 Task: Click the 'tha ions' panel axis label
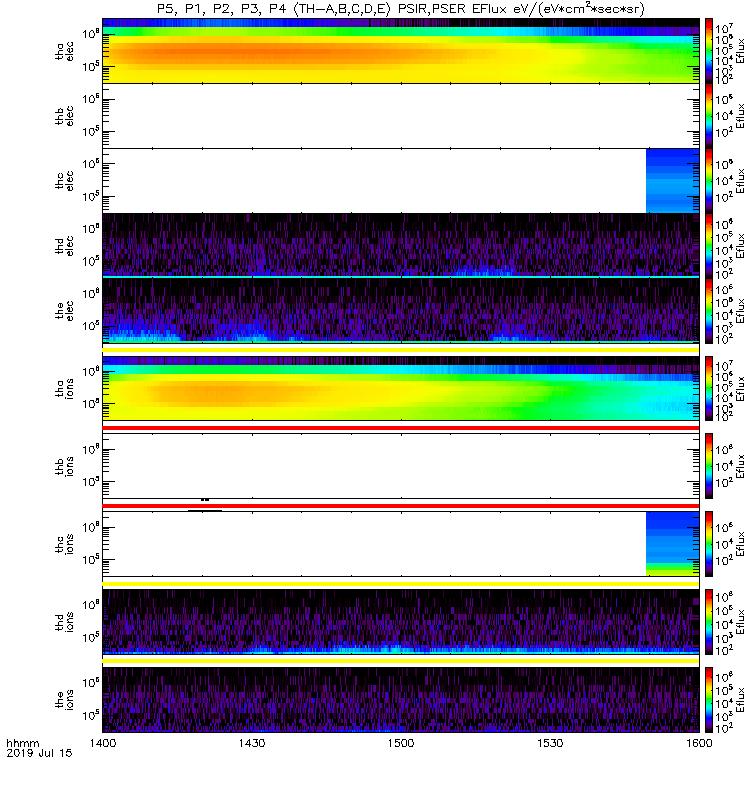tap(64, 388)
